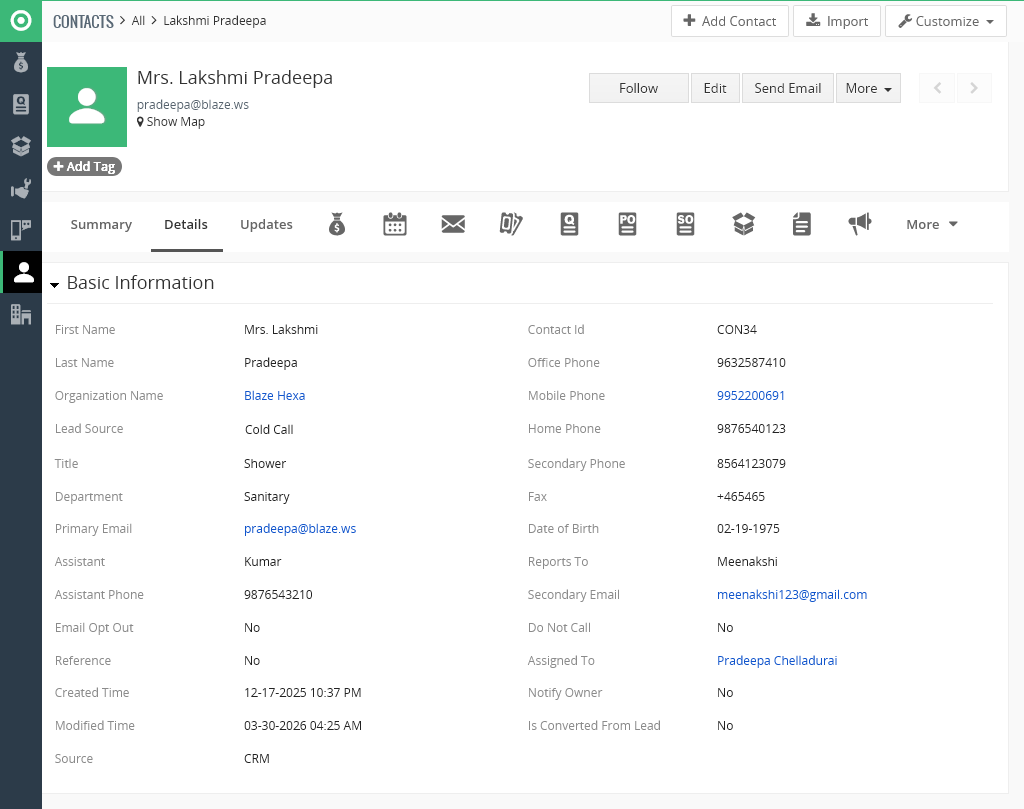The image size is (1024, 809).
Task: Click Department value Sanitary
Action: click(266, 497)
